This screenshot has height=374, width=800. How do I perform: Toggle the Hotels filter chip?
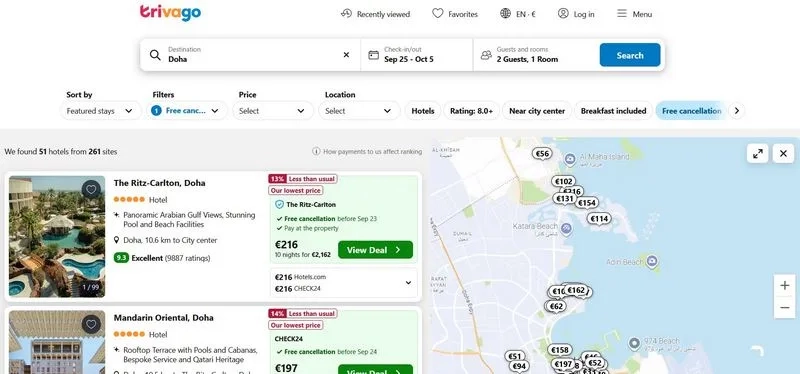click(423, 111)
